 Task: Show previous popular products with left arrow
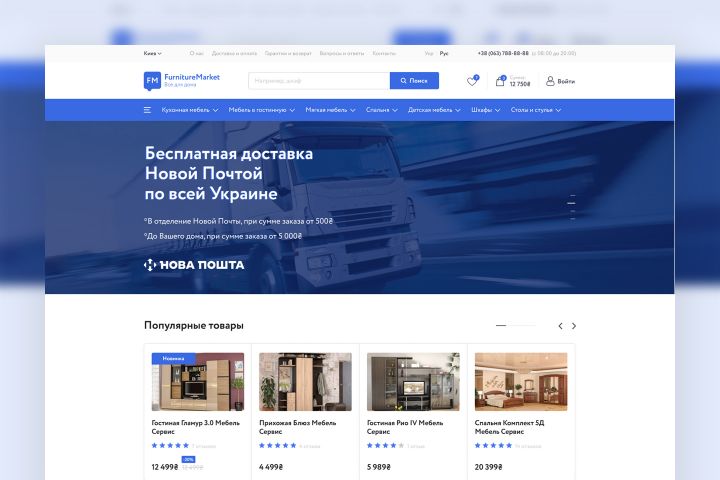[560, 326]
